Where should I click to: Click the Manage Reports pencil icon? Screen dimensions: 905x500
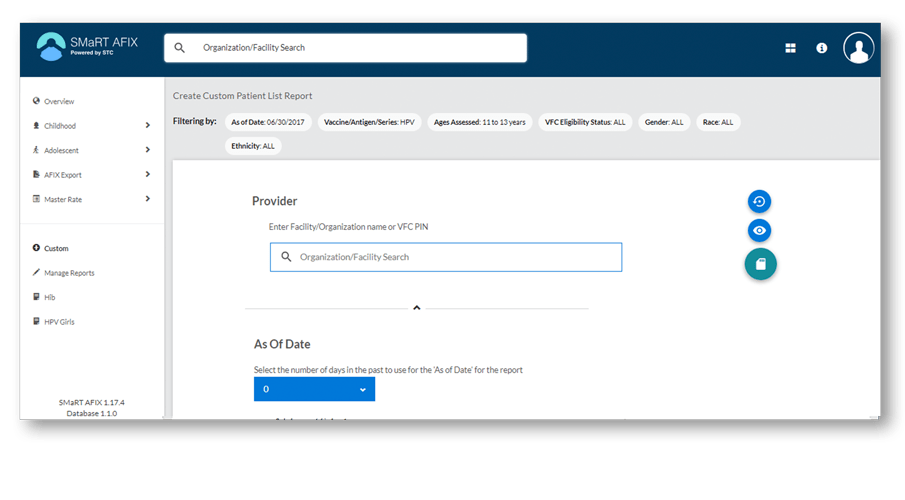36,272
